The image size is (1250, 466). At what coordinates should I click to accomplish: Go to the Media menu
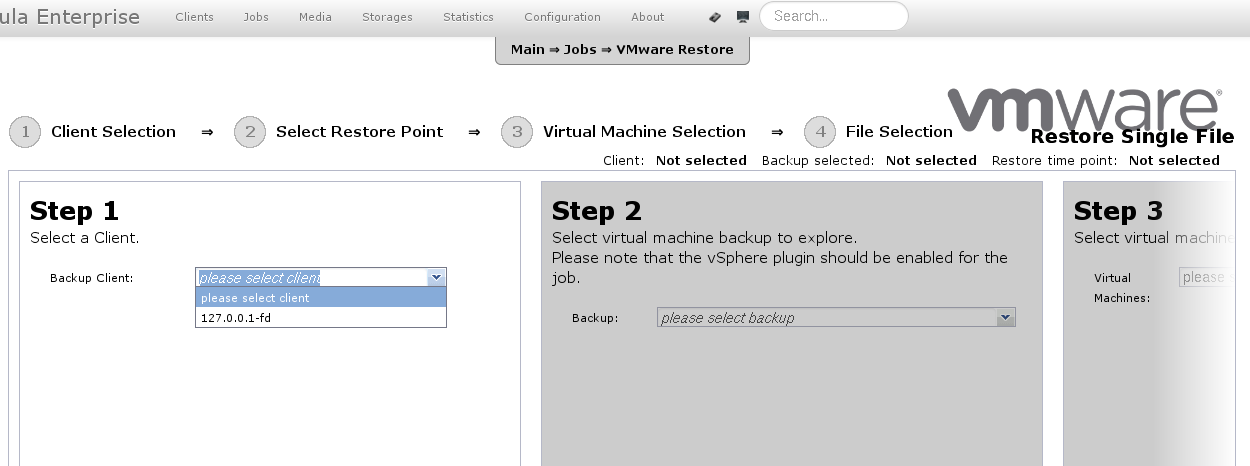click(315, 17)
